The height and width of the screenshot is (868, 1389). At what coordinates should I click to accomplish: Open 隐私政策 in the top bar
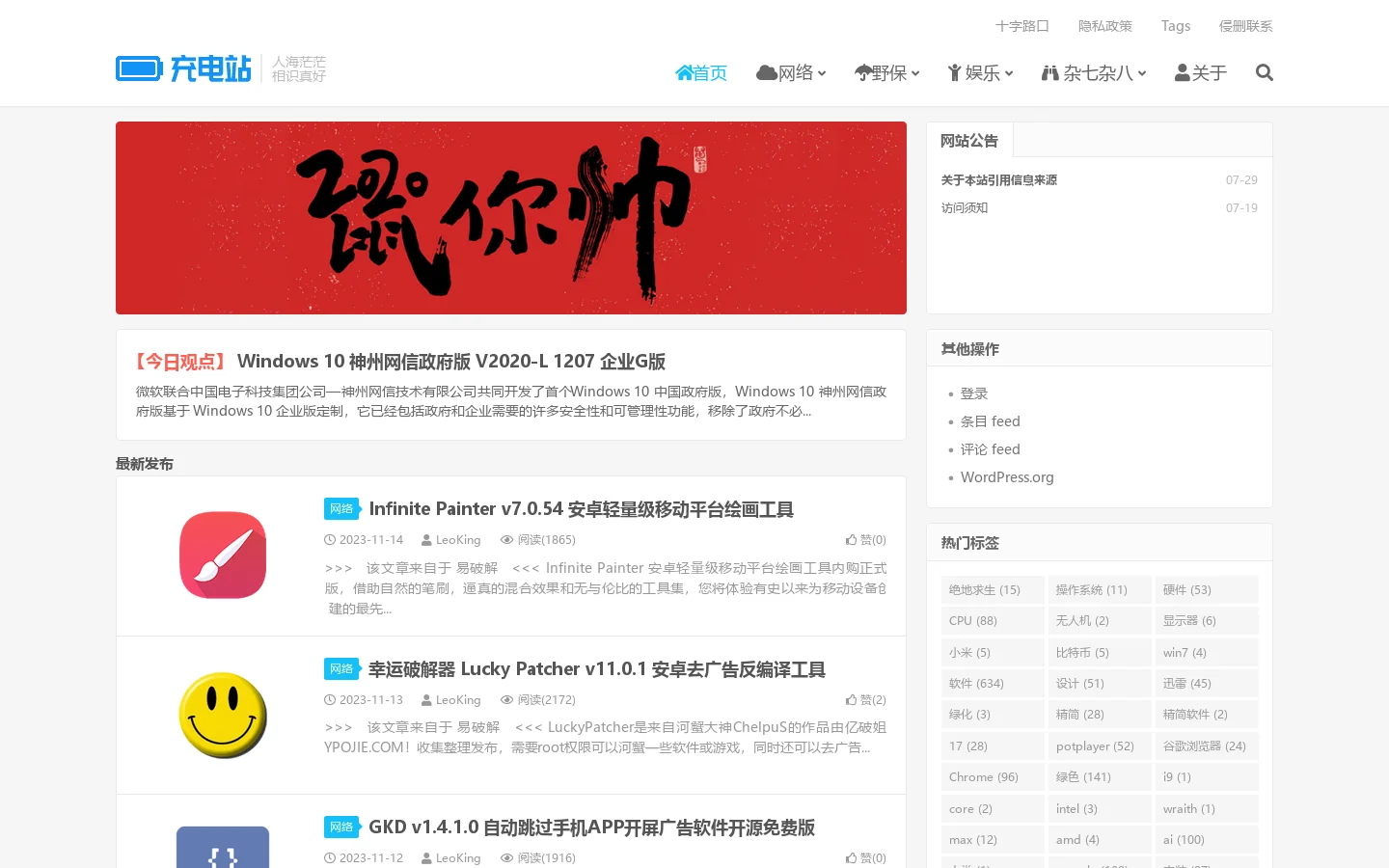(x=1105, y=26)
